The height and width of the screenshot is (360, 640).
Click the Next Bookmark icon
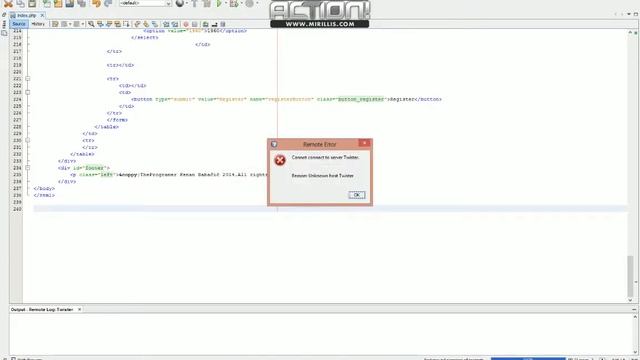[x=146, y=24]
